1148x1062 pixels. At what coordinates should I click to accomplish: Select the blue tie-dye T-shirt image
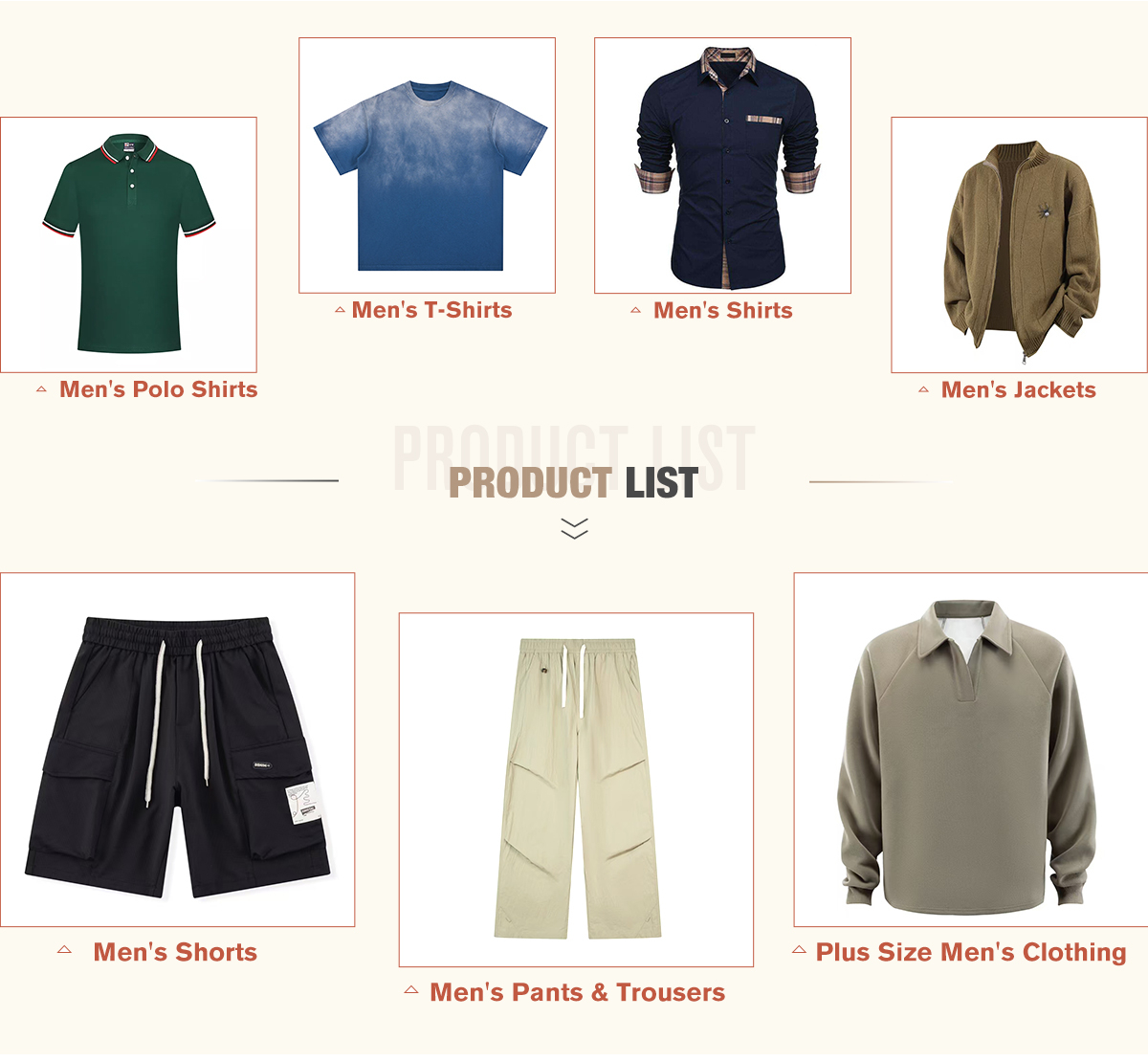coord(428,166)
